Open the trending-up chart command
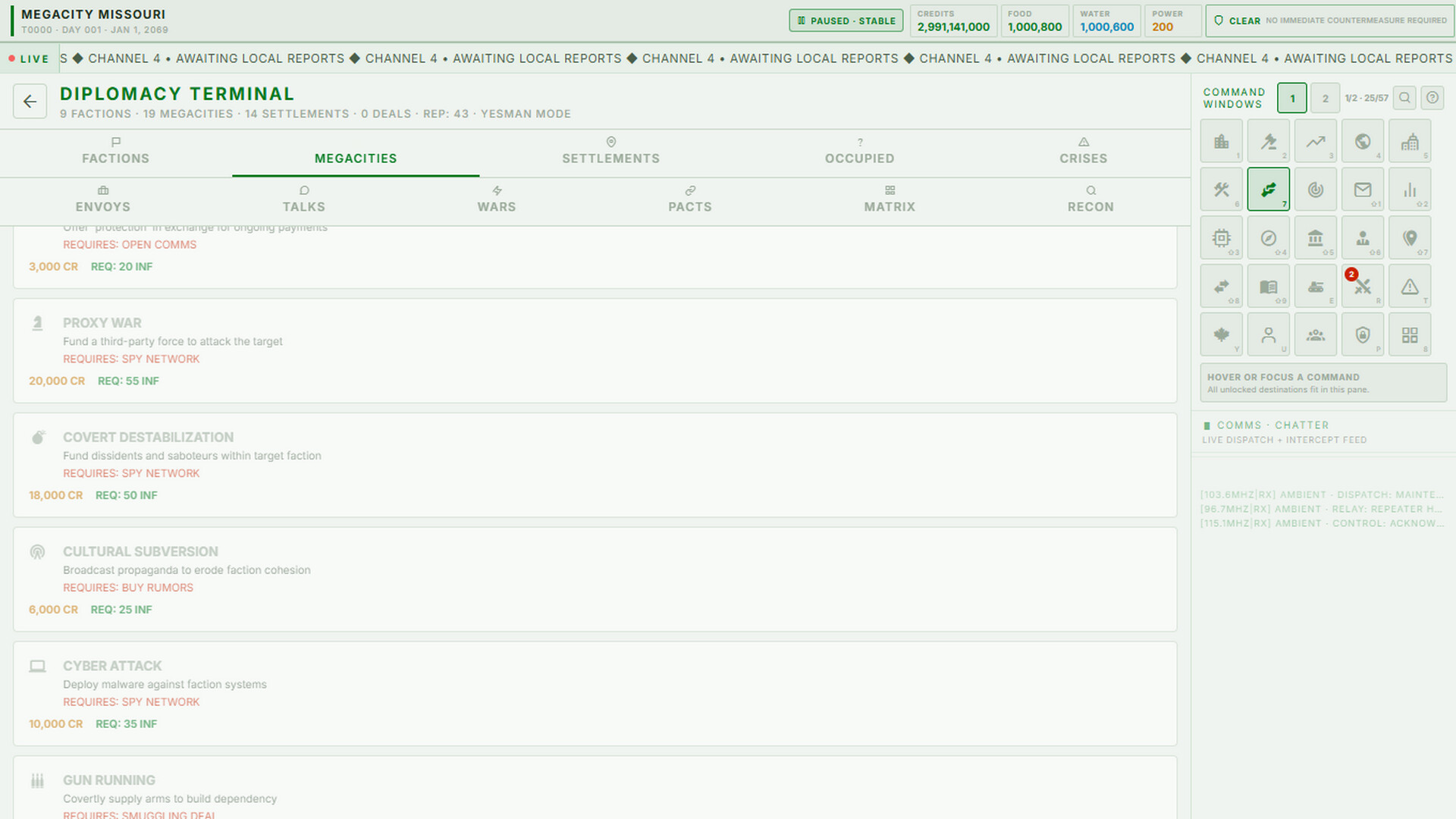Screen dimensions: 1456x819 pos(1315,141)
